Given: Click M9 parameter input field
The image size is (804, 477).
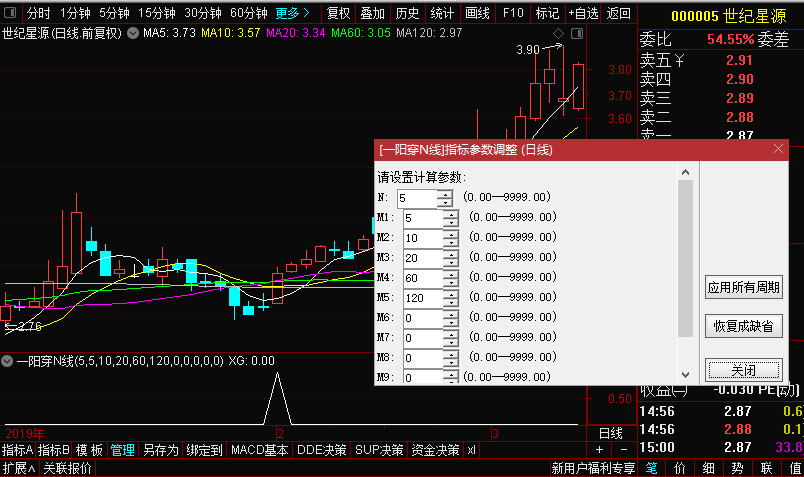Looking at the screenshot, I should point(424,377).
